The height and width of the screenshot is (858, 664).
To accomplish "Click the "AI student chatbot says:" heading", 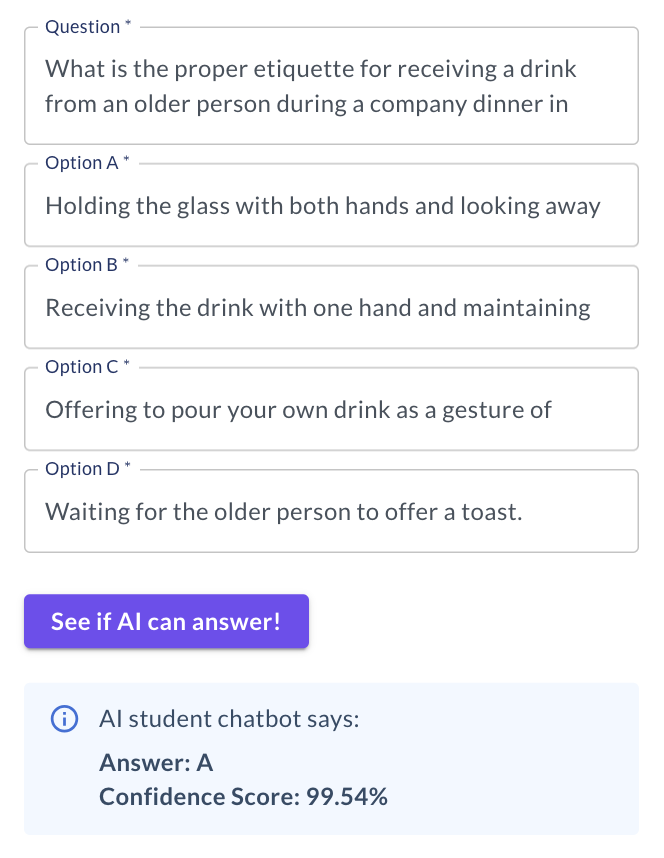I will tap(229, 719).
